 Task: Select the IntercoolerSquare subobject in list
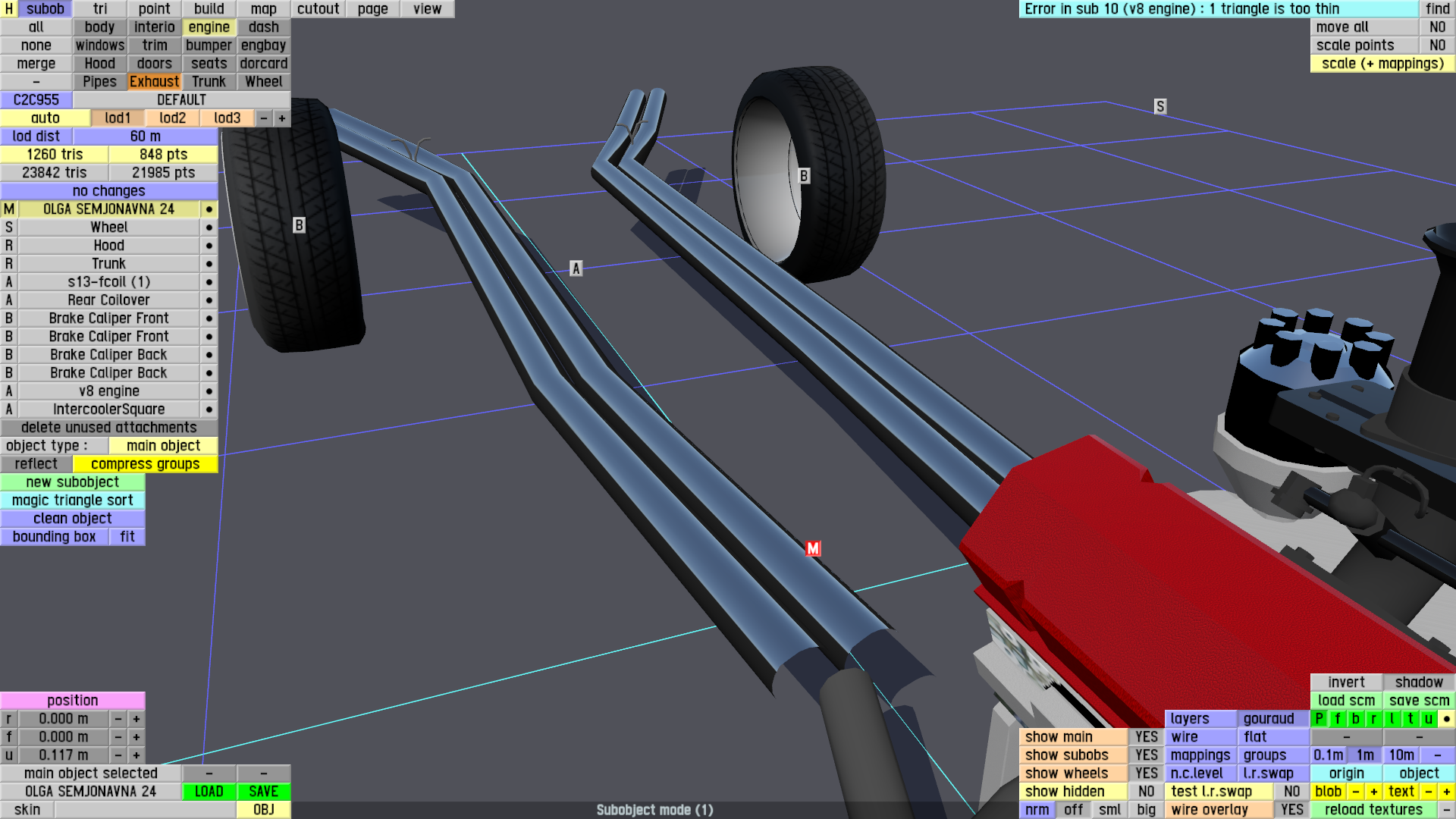pos(108,409)
